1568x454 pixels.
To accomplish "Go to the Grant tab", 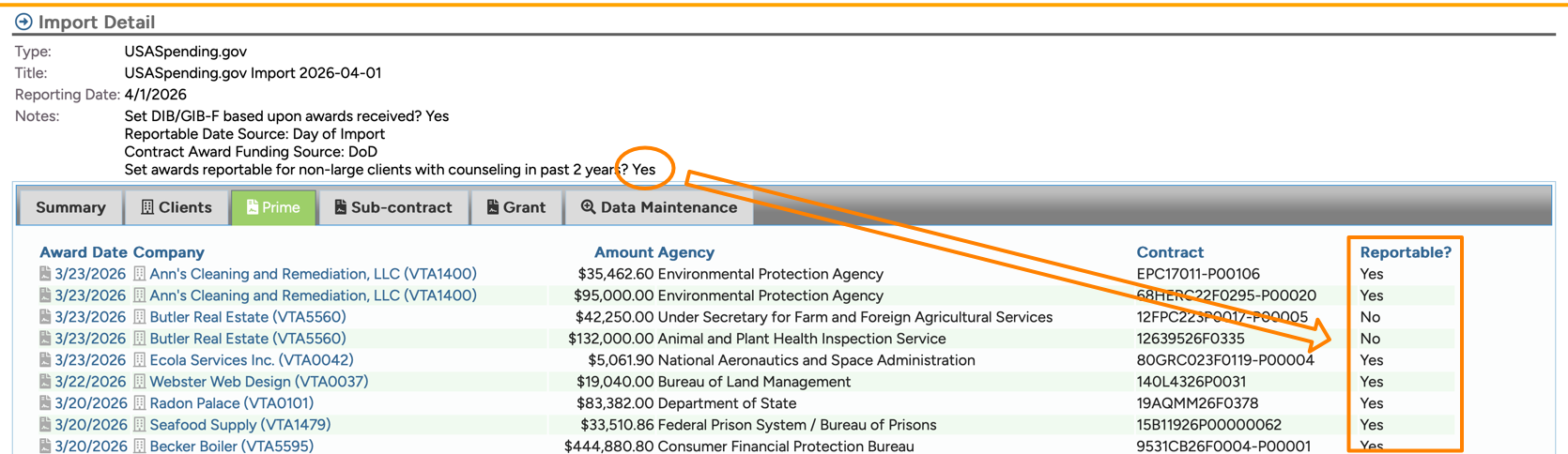I will (515, 207).
